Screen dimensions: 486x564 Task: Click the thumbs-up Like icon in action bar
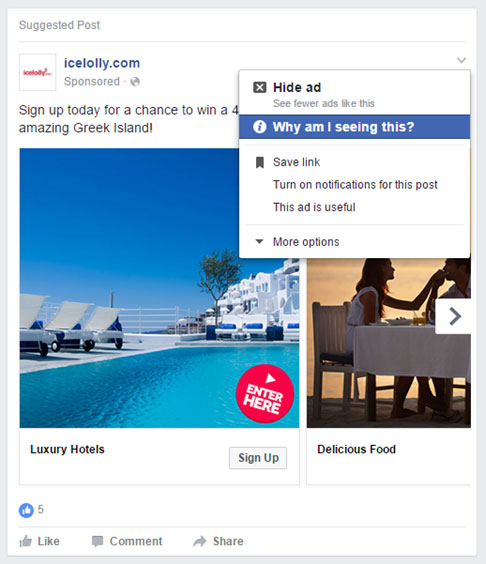(x=26, y=541)
